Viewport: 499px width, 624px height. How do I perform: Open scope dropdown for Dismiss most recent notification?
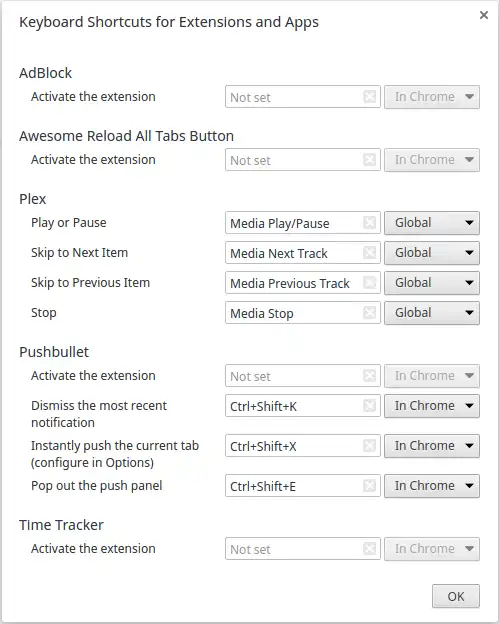pos(432,406)
